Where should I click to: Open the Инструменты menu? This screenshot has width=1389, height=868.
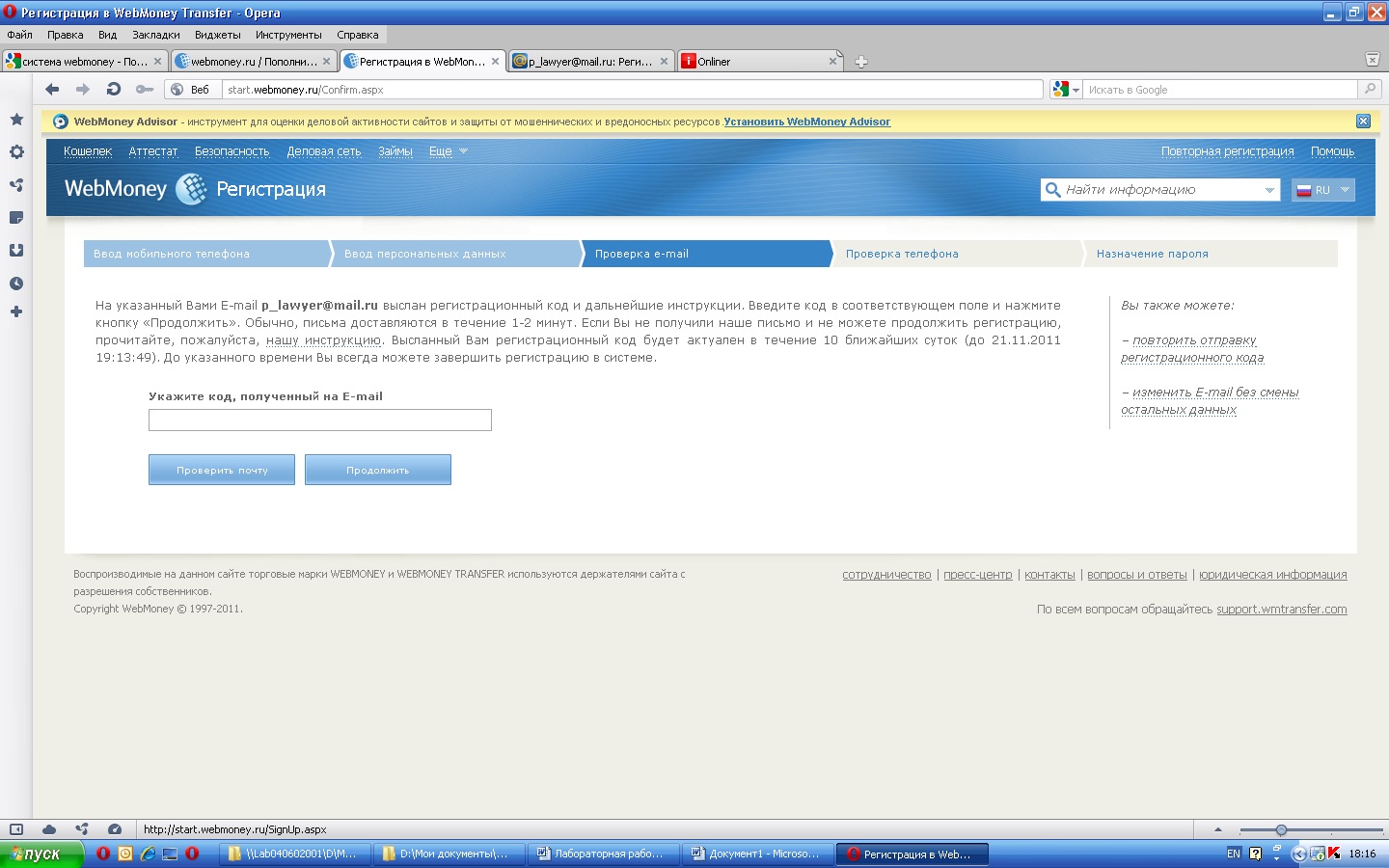click(289, 35)
